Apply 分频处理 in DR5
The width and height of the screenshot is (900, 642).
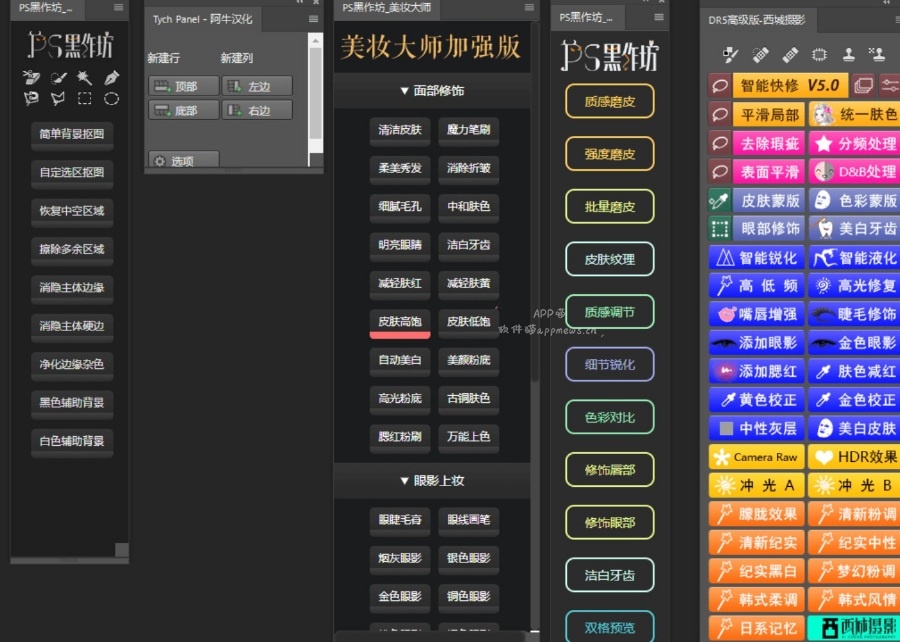point(854,143)
